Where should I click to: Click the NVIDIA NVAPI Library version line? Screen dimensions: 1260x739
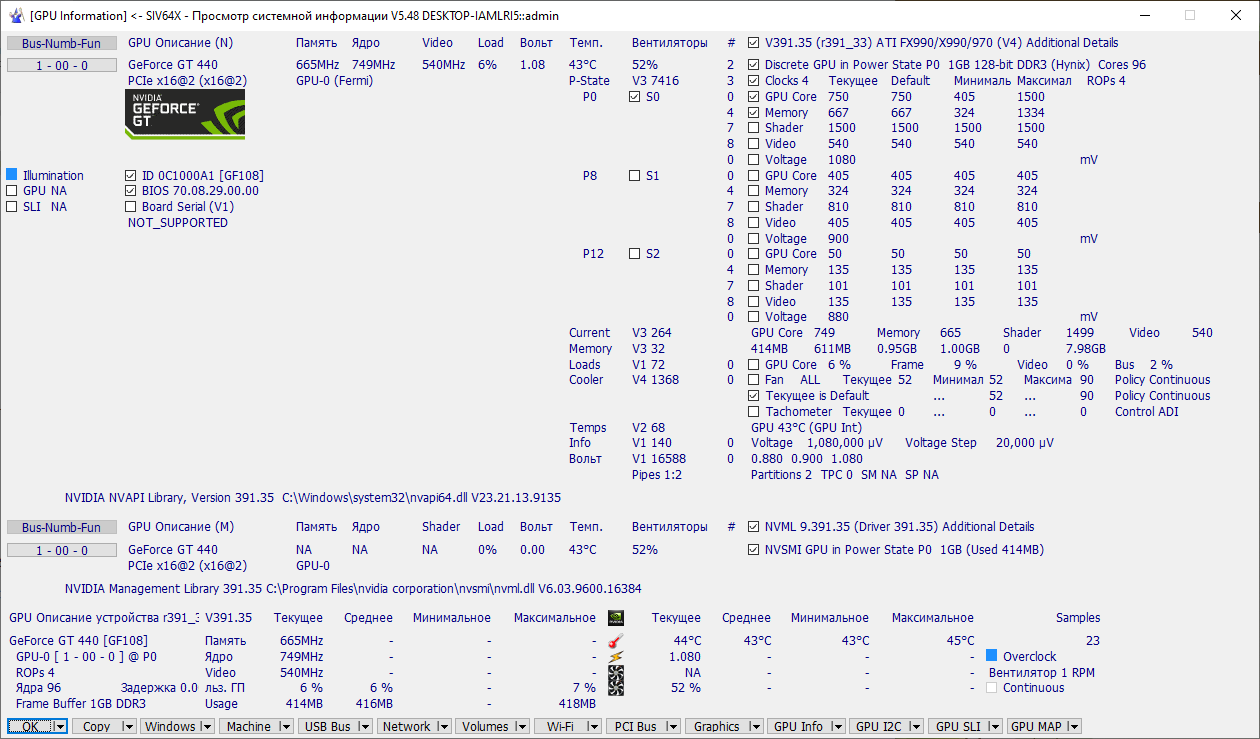pyautogui.click(x=313, y=497)
